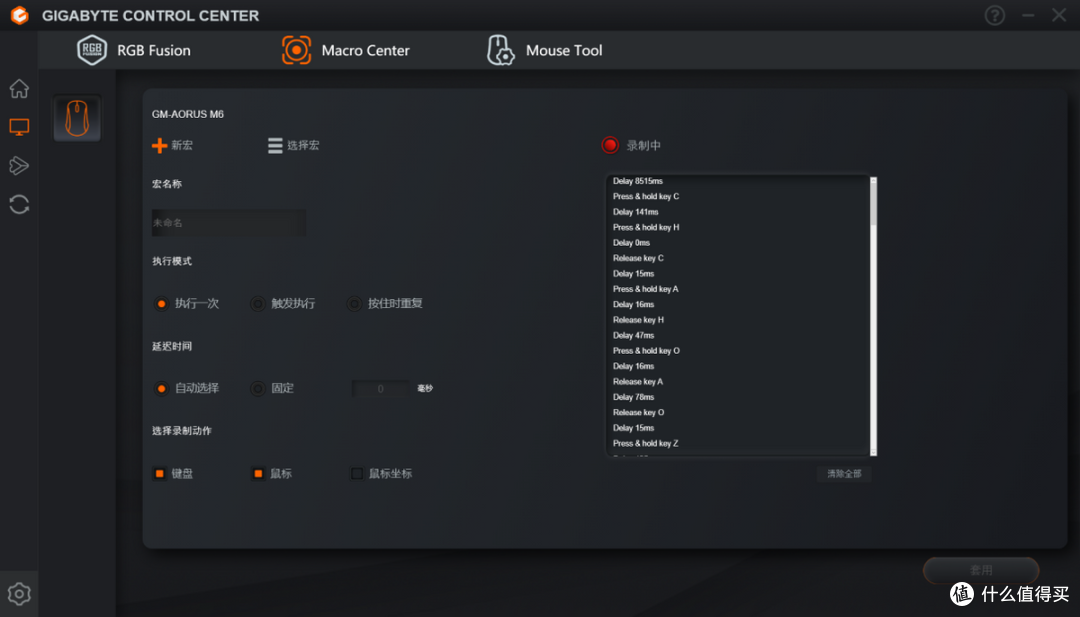1080x617 pixels.
Task: Select the AORUS M6 mouse thumbnail
Action: click(x=77, y=118)
